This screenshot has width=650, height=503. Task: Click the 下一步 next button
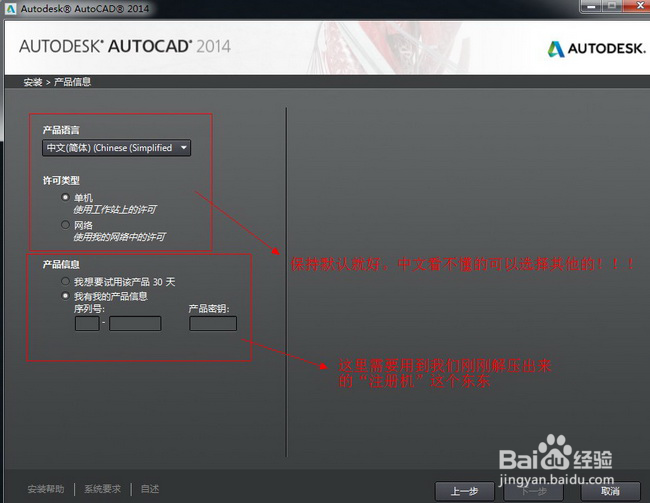(x=534, y=492)
